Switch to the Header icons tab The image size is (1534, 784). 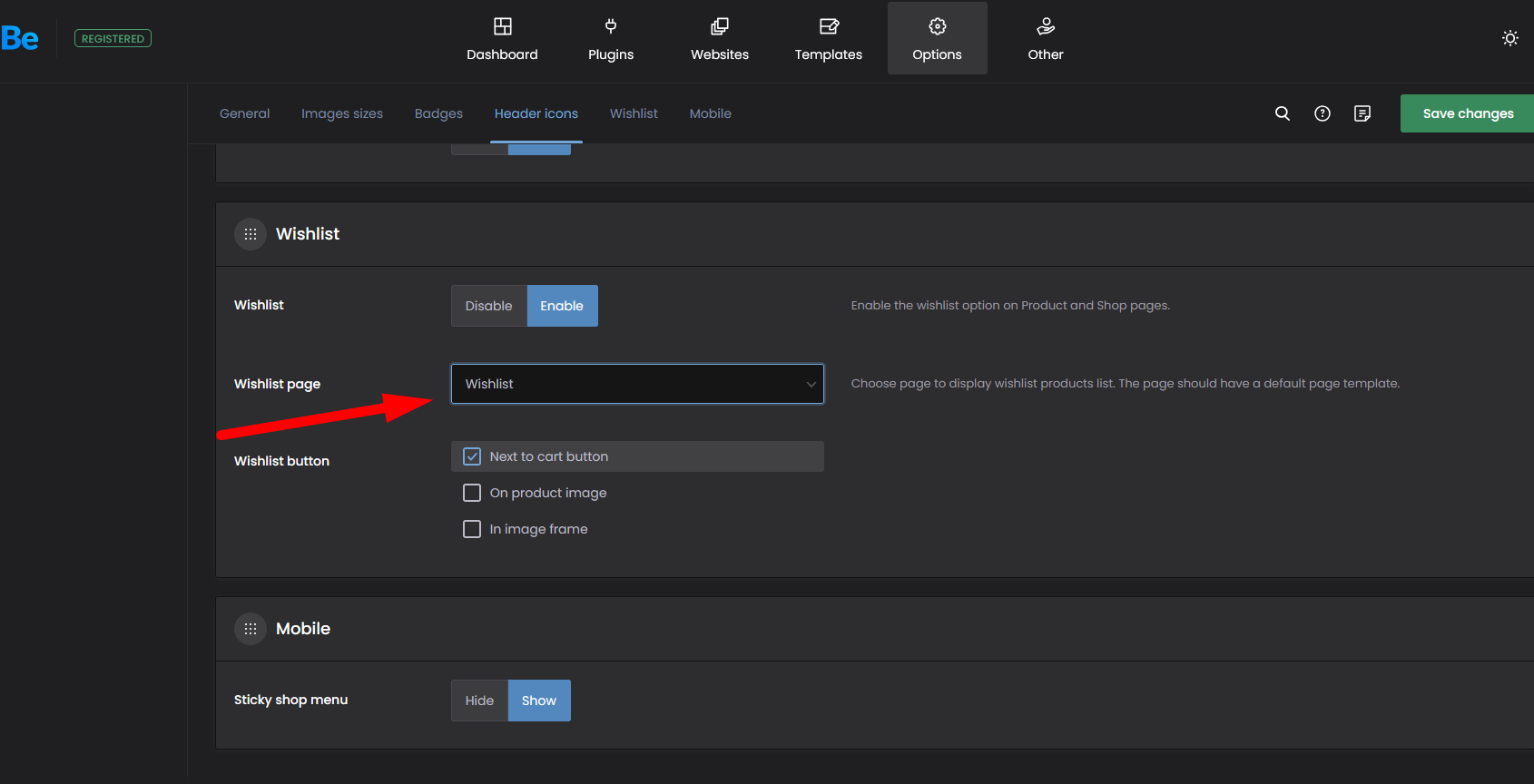pyautogui.click(x=536, y=113)
